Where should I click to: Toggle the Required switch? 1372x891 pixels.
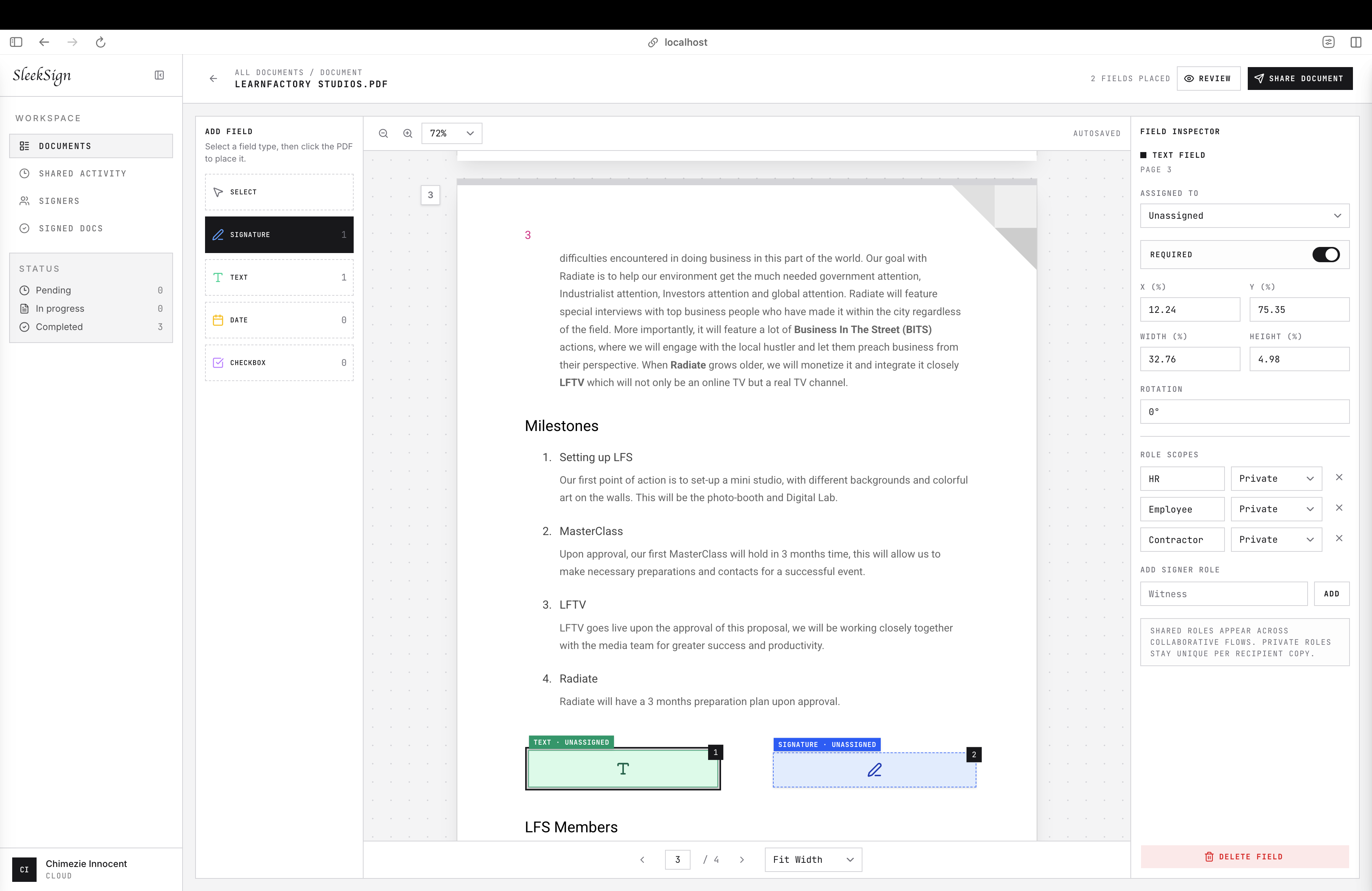pyautogui.click(x=1326, y=255)
